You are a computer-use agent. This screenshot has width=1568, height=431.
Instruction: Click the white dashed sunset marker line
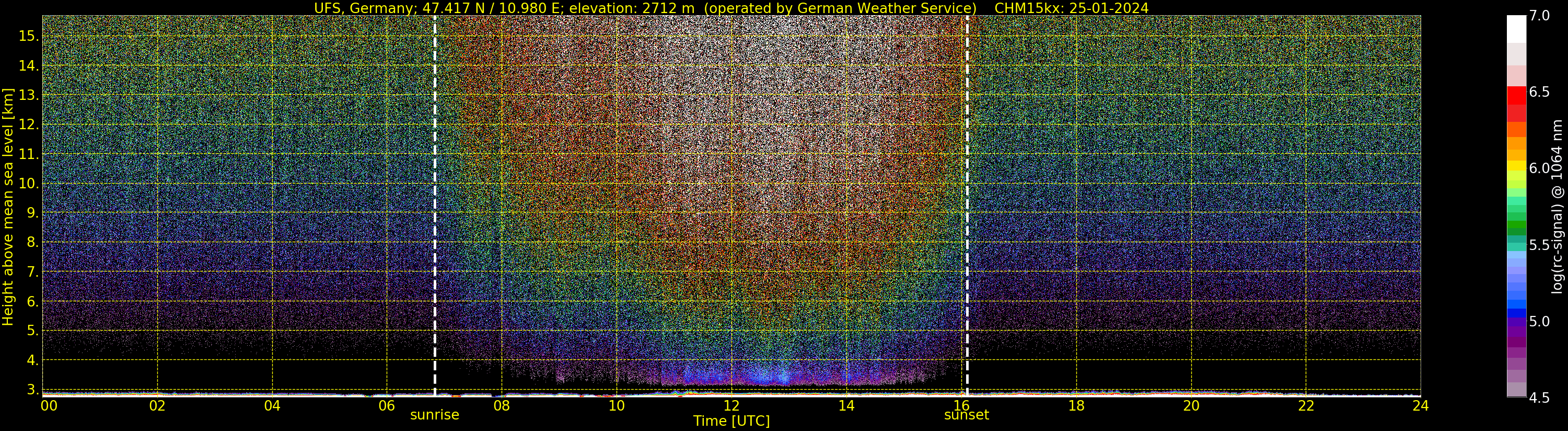click(x=967, y=206)
